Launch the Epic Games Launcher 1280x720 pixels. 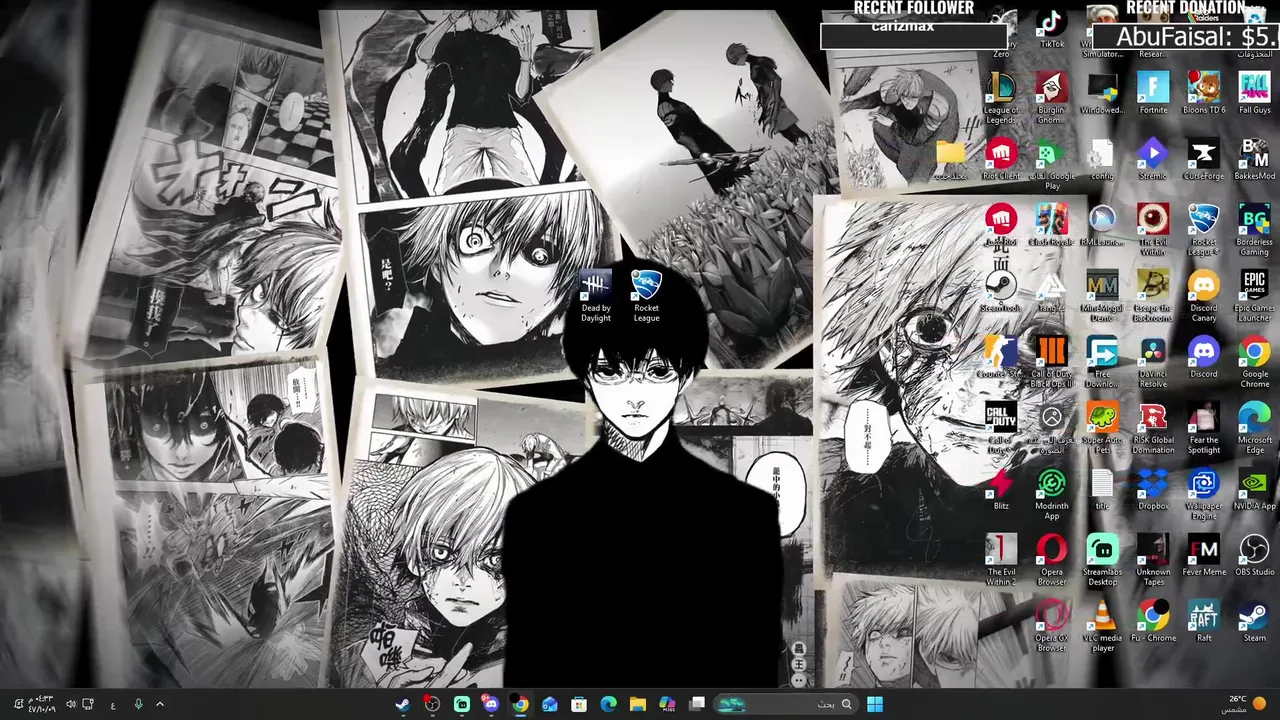pyautogui.click(x=1255, y=295)
